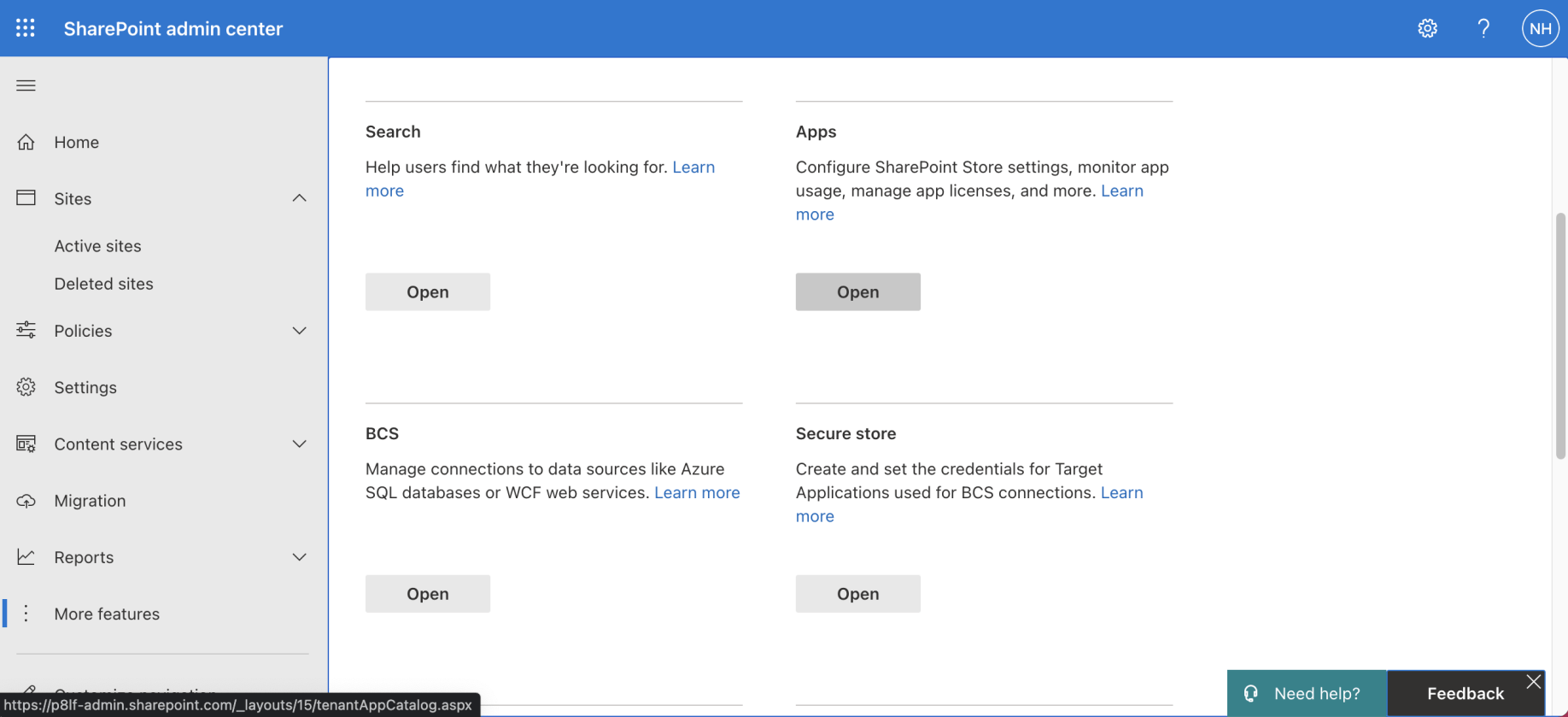Select Deleted sites in sidebar
1568x717 pixels.
[x=103, y=284]
